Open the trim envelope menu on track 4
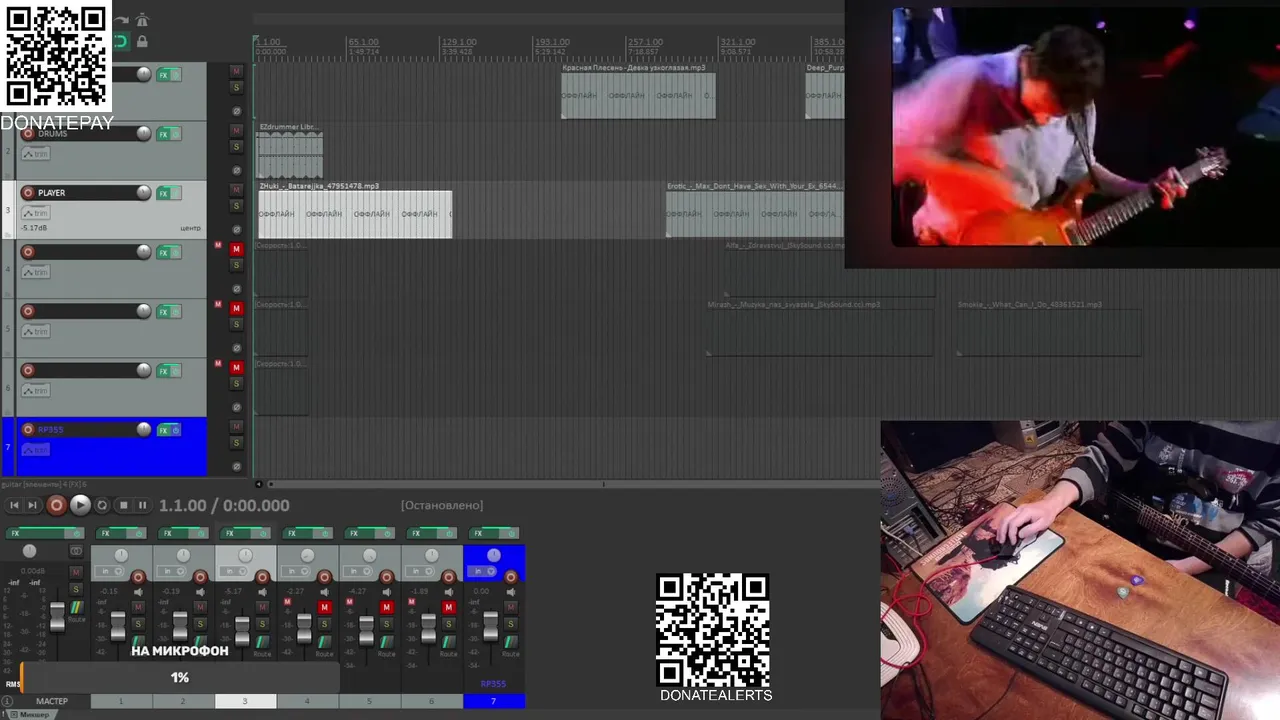The width and height of the screenshot is (1280, 720). click(x=36, y=272)
